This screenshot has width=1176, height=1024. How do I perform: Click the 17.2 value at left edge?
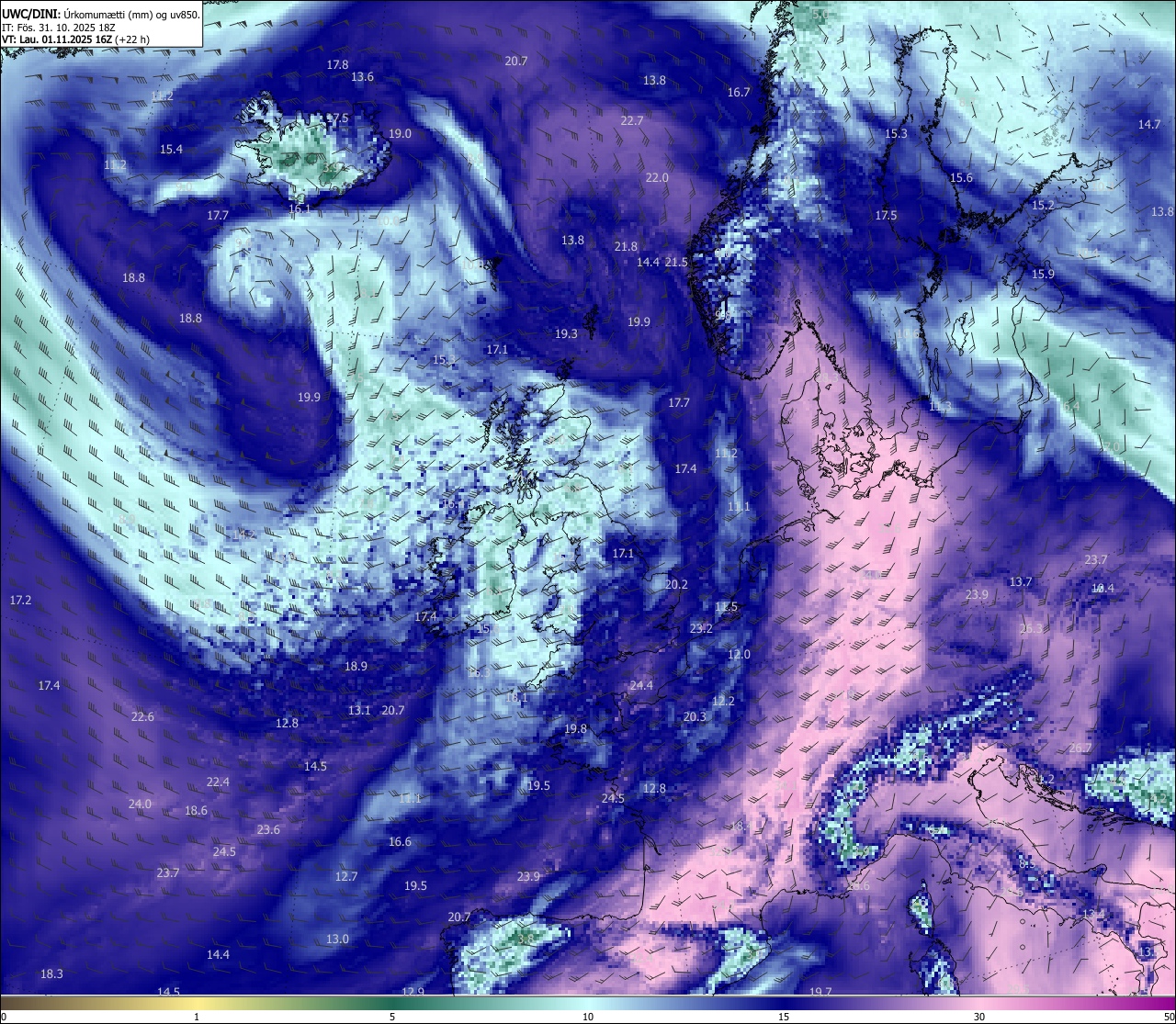click(x=20, y=600)
